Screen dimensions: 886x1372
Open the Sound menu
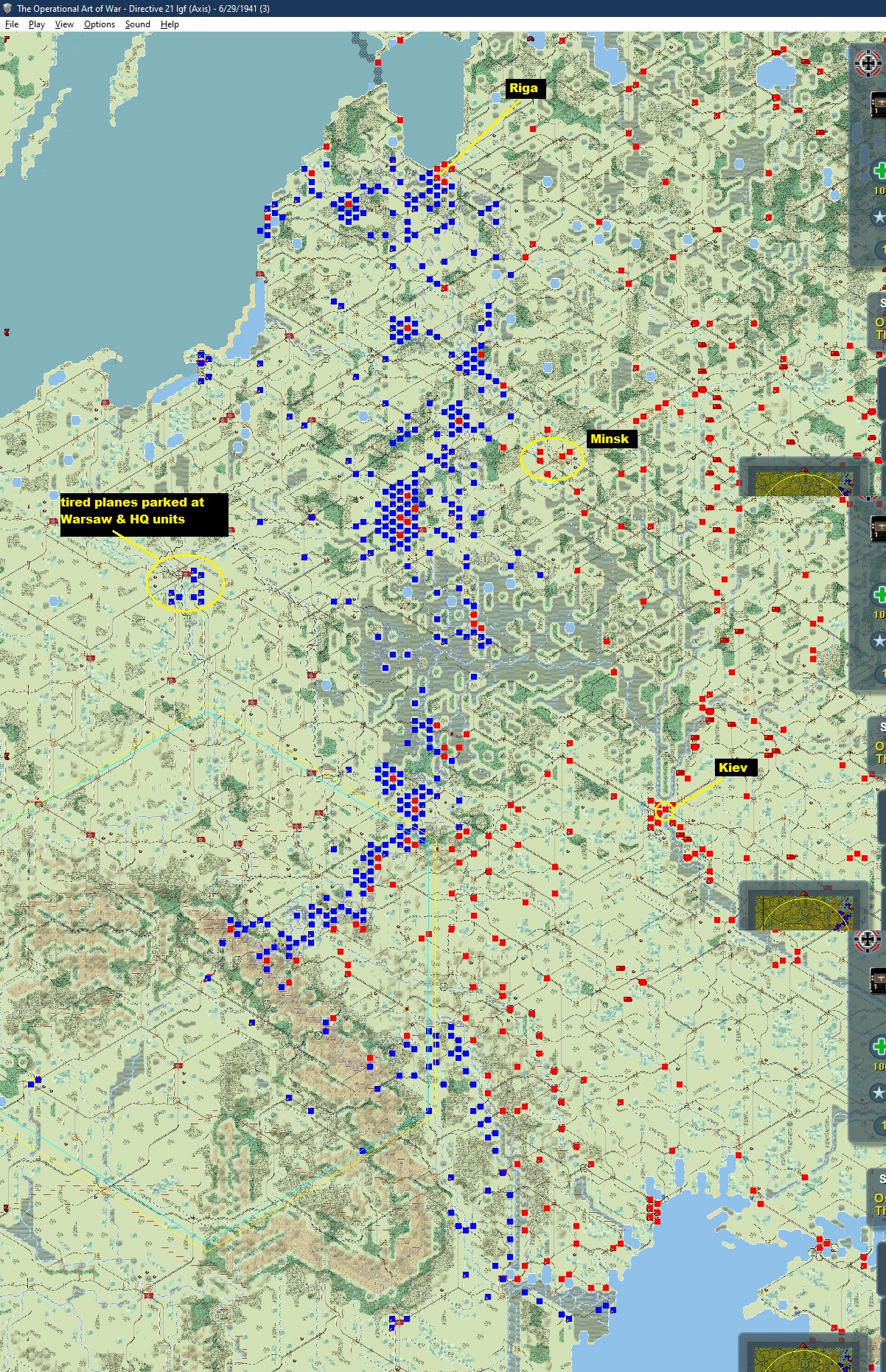pyautogui.click(x=137, y=24)
